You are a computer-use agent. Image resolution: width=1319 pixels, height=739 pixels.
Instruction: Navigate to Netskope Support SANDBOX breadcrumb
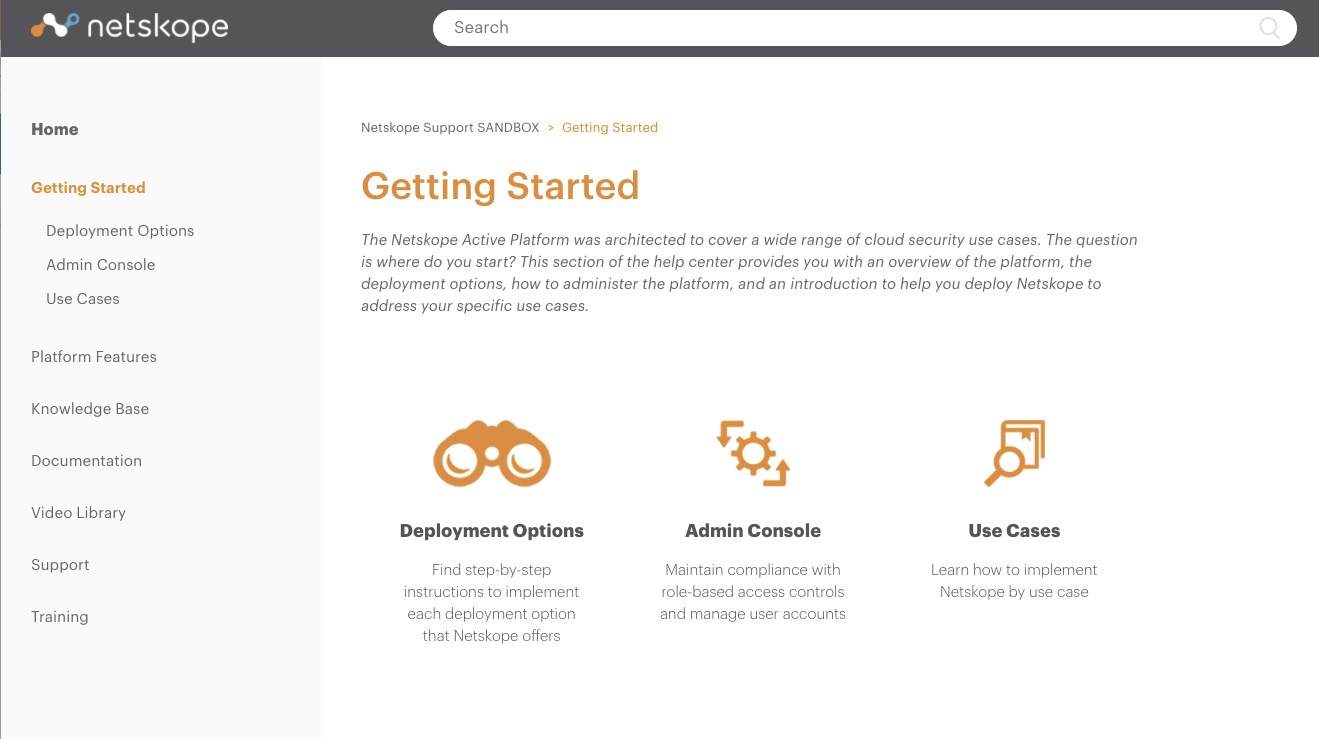[449, 127]
